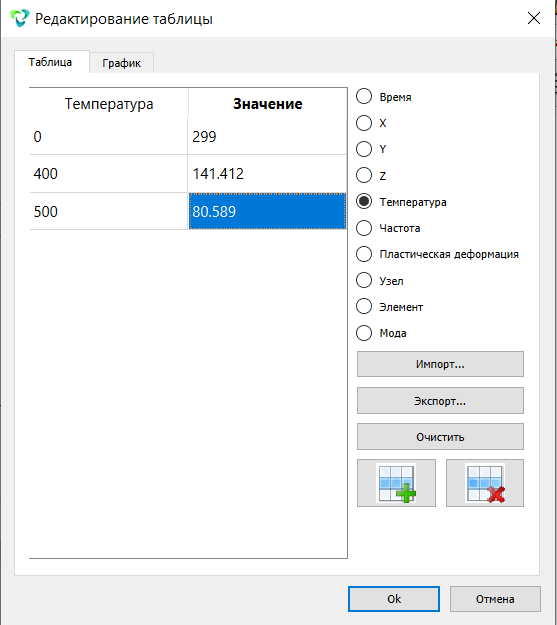557x625 pixels.
Task: Click the Значение column header
Action: [267, 104]
